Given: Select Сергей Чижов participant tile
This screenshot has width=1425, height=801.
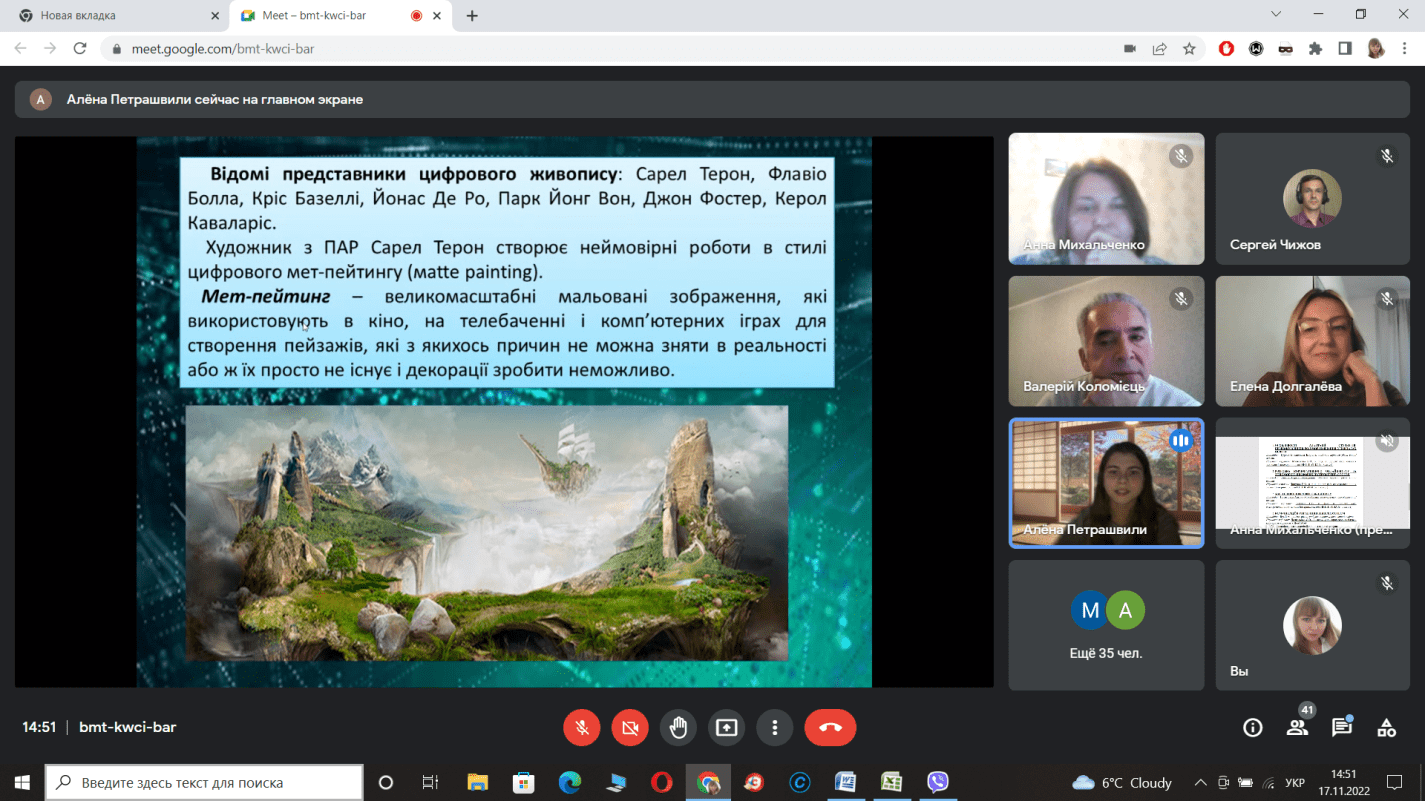Looking at the screenshot, I should [1313, 199].
